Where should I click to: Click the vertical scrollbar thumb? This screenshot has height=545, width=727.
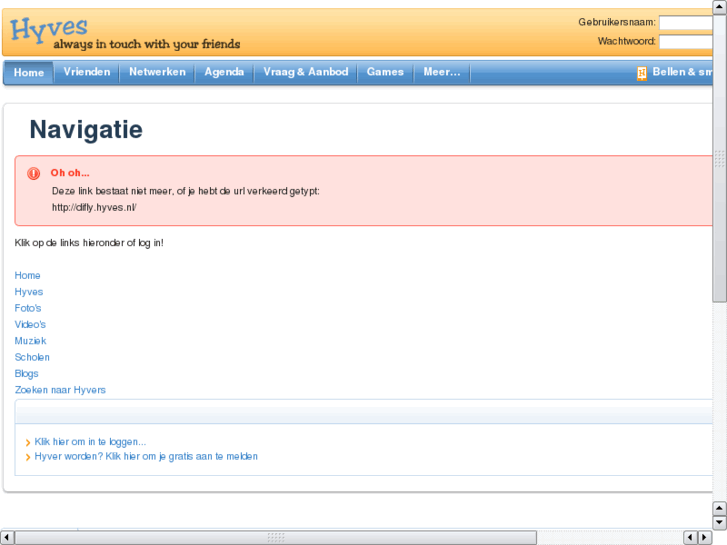click(720, 158)
